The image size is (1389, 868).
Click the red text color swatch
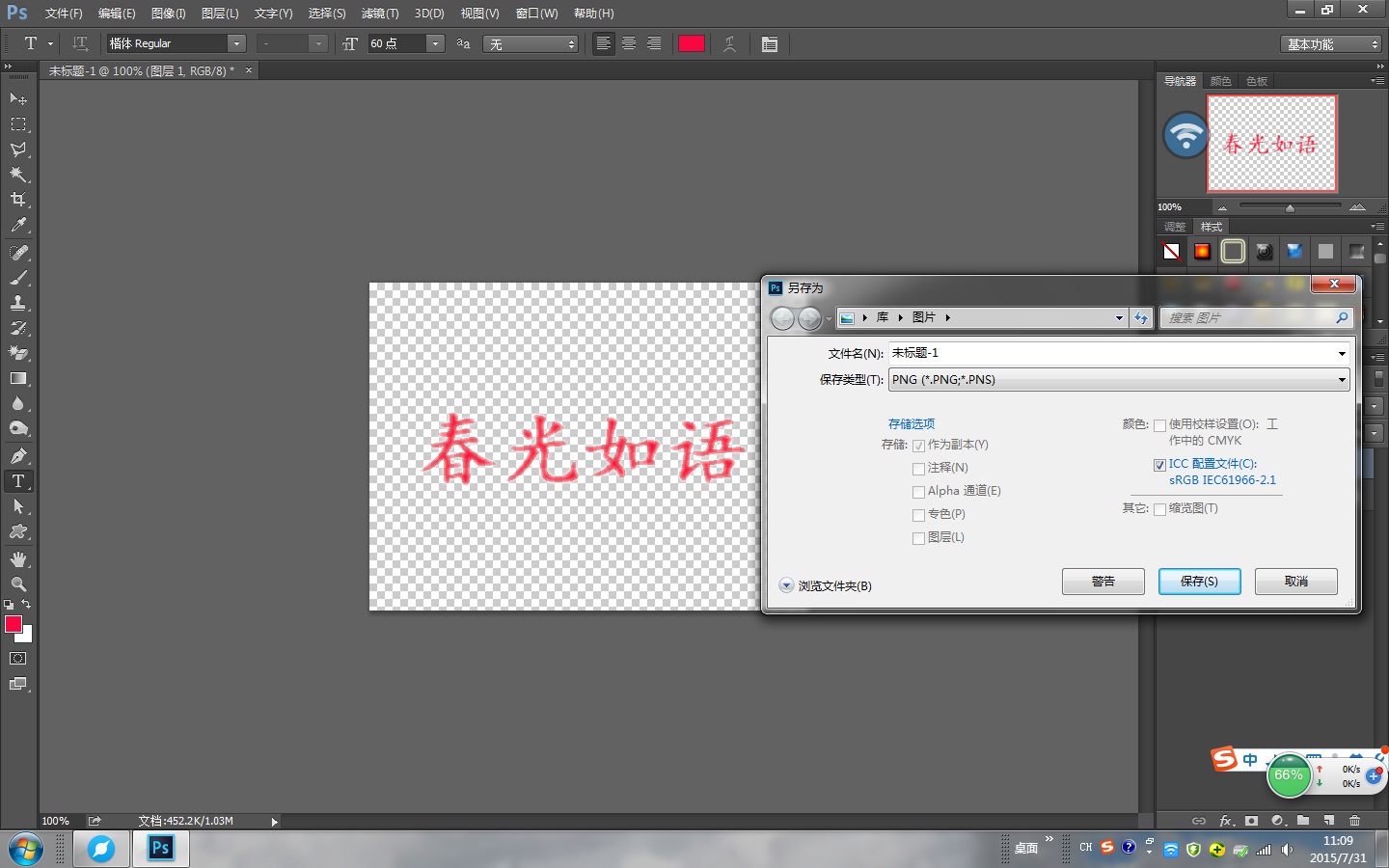692,43
